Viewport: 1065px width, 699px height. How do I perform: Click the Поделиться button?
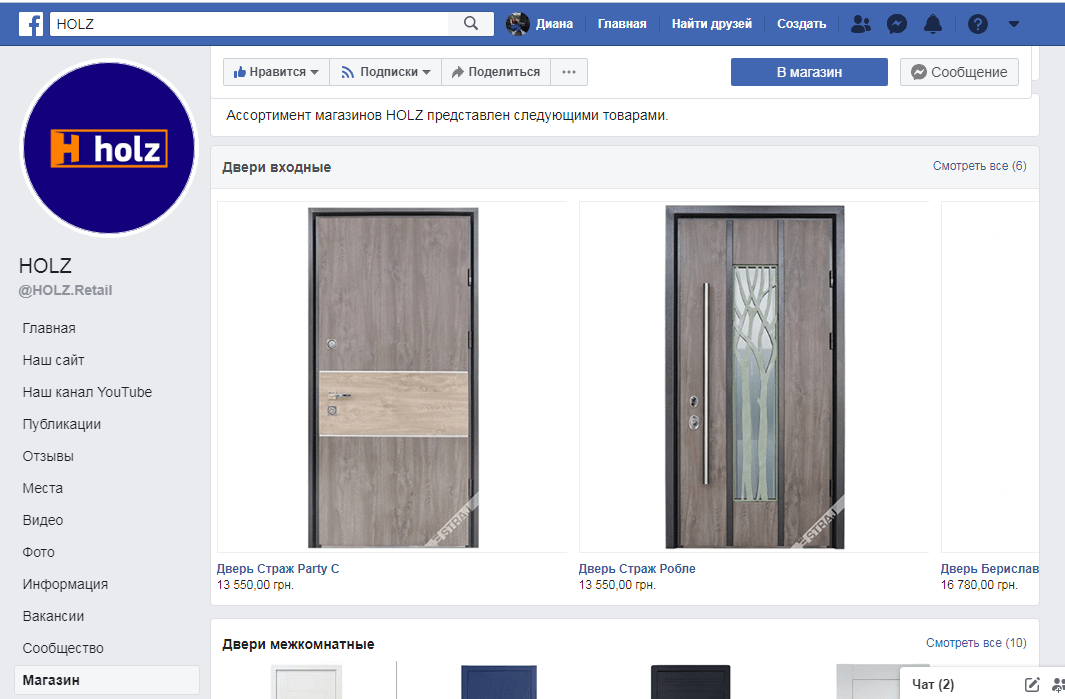point(496,72)
